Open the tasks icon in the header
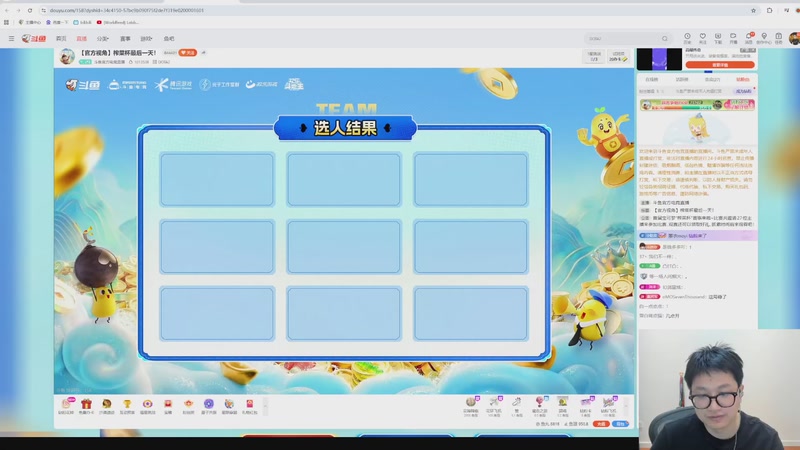The width and height of the screenshot is (800, 450). pos(779,37)
